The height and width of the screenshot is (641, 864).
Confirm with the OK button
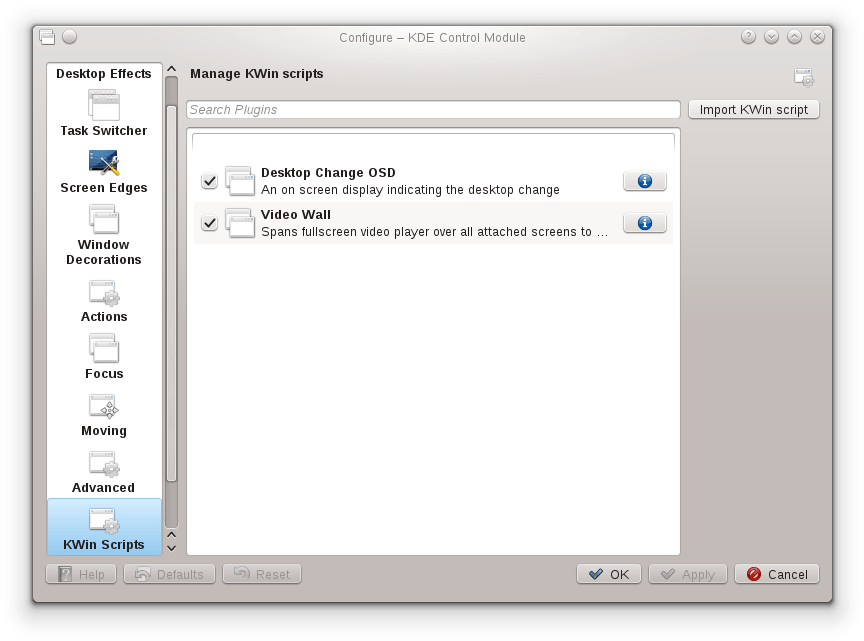click(x=609, y=574)
